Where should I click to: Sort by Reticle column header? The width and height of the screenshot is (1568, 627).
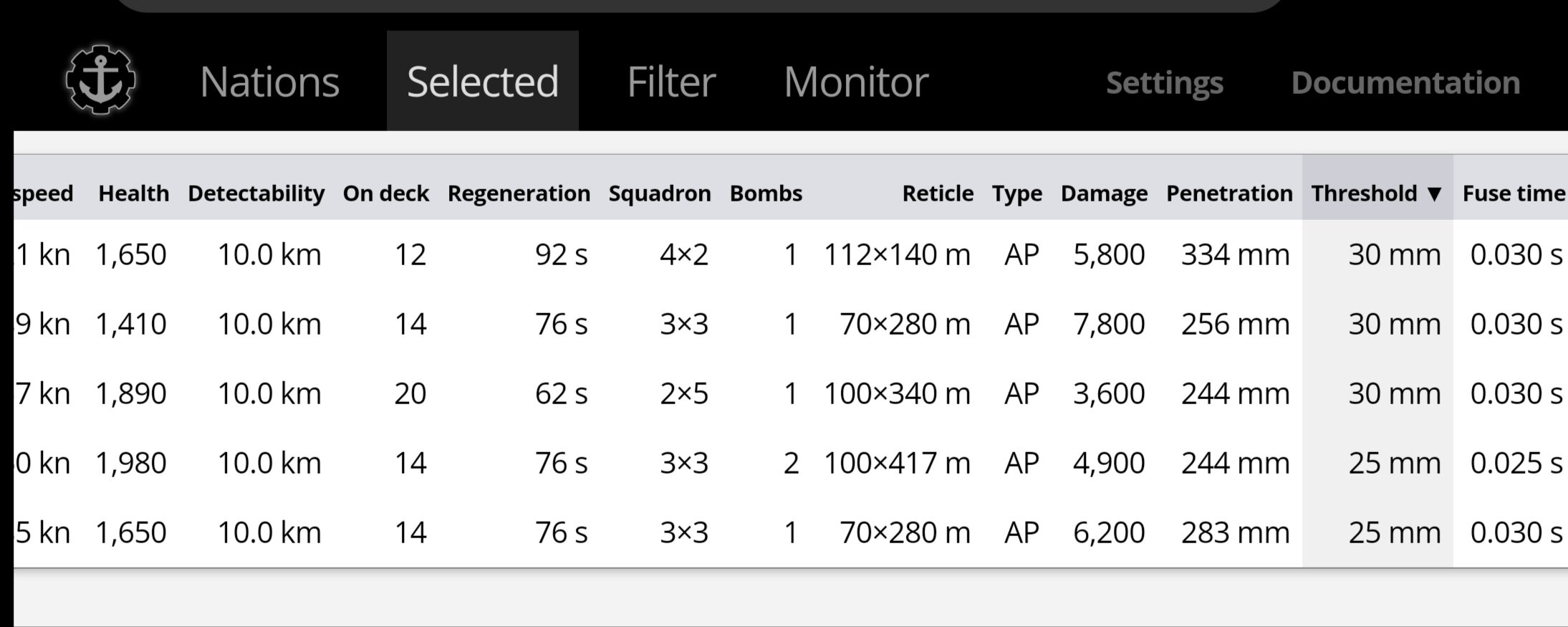[x=937, y=193]
